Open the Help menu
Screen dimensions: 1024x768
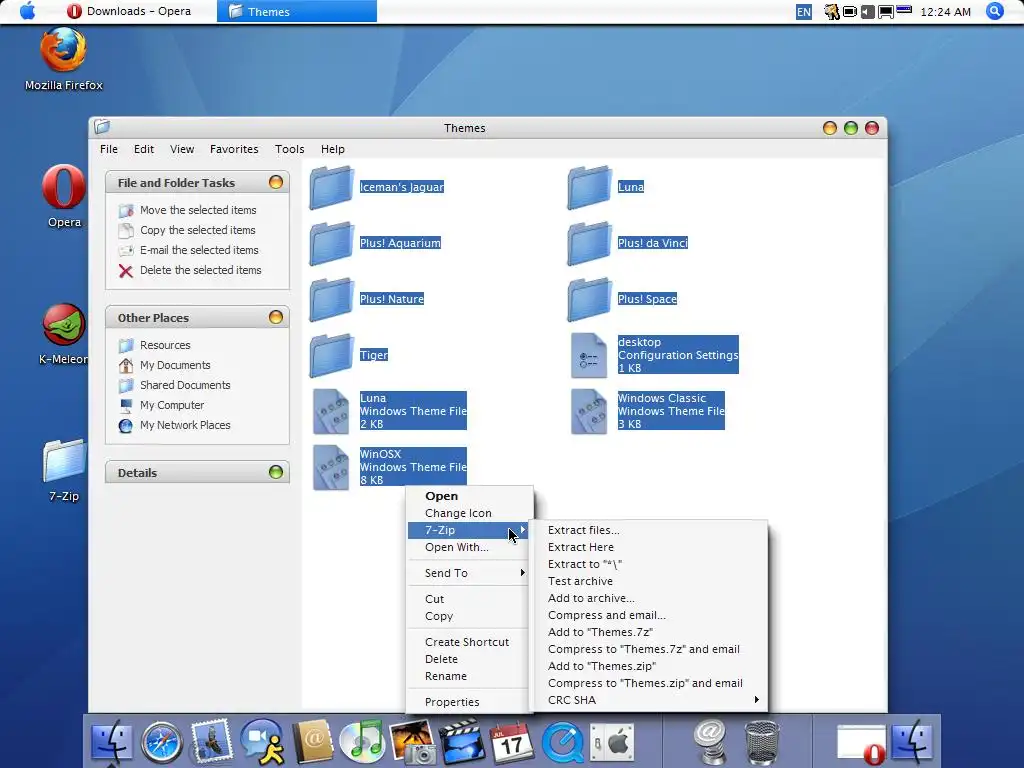tap(332, 149)
